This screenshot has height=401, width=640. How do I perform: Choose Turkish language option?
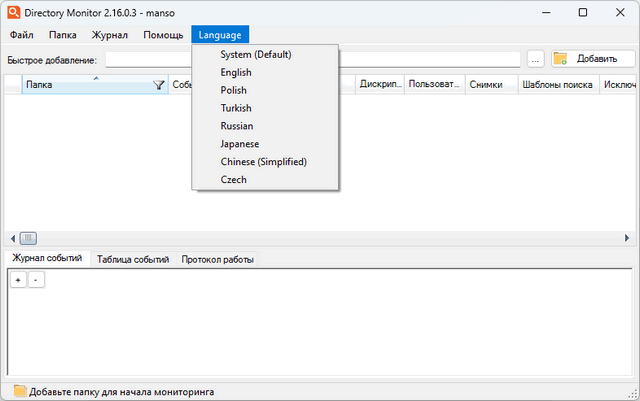265,108
